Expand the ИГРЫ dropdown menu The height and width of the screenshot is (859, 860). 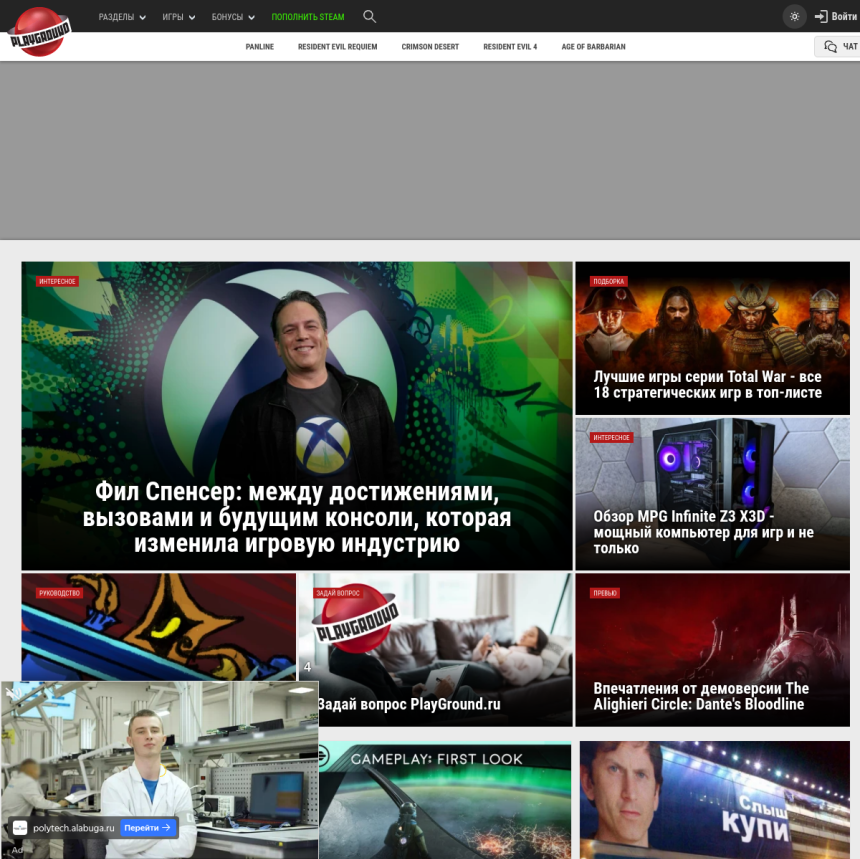[x=179, y=17]
